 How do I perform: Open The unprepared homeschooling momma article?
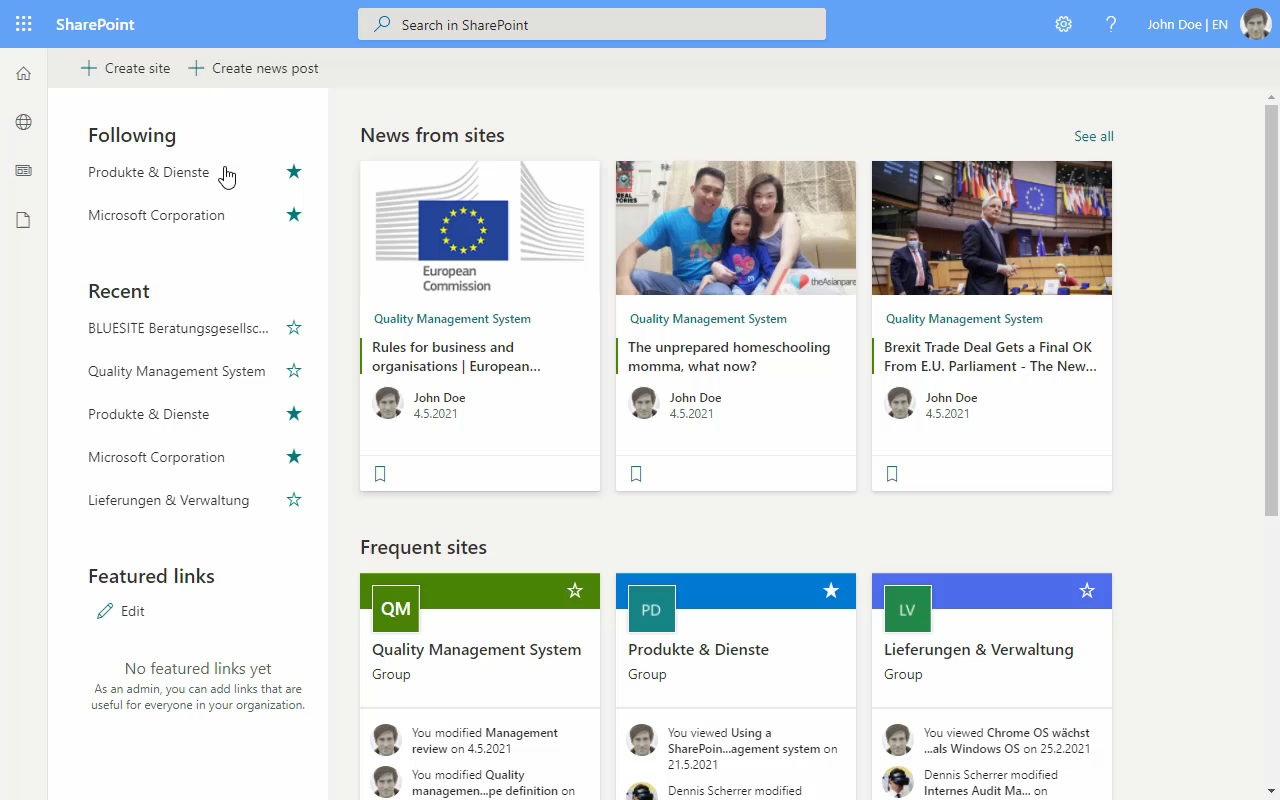729,357
